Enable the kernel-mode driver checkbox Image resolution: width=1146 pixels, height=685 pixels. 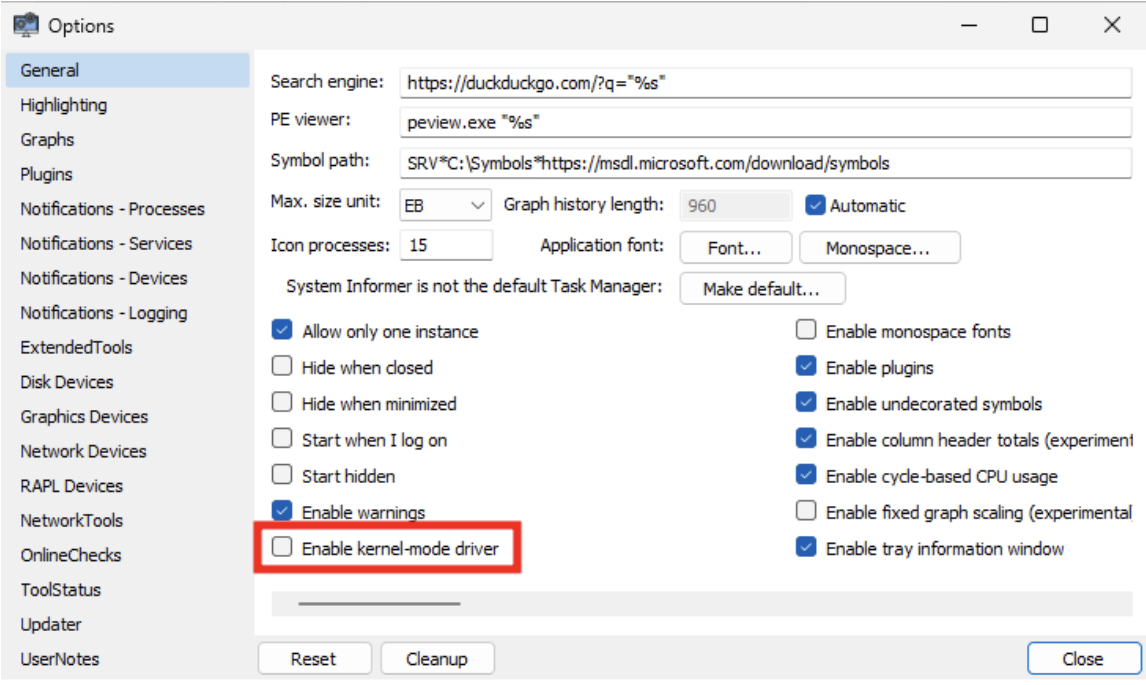pos(284,547)
